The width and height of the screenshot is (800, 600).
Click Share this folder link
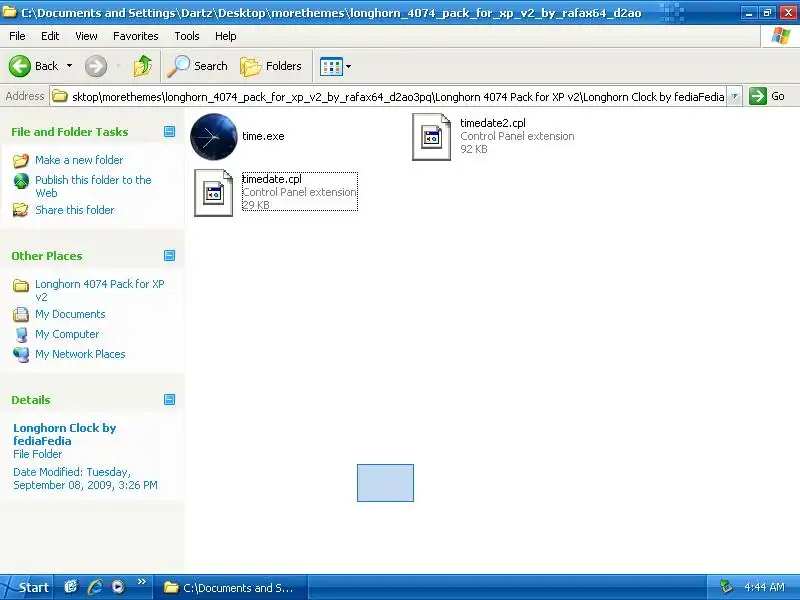[x=74, y=210]
